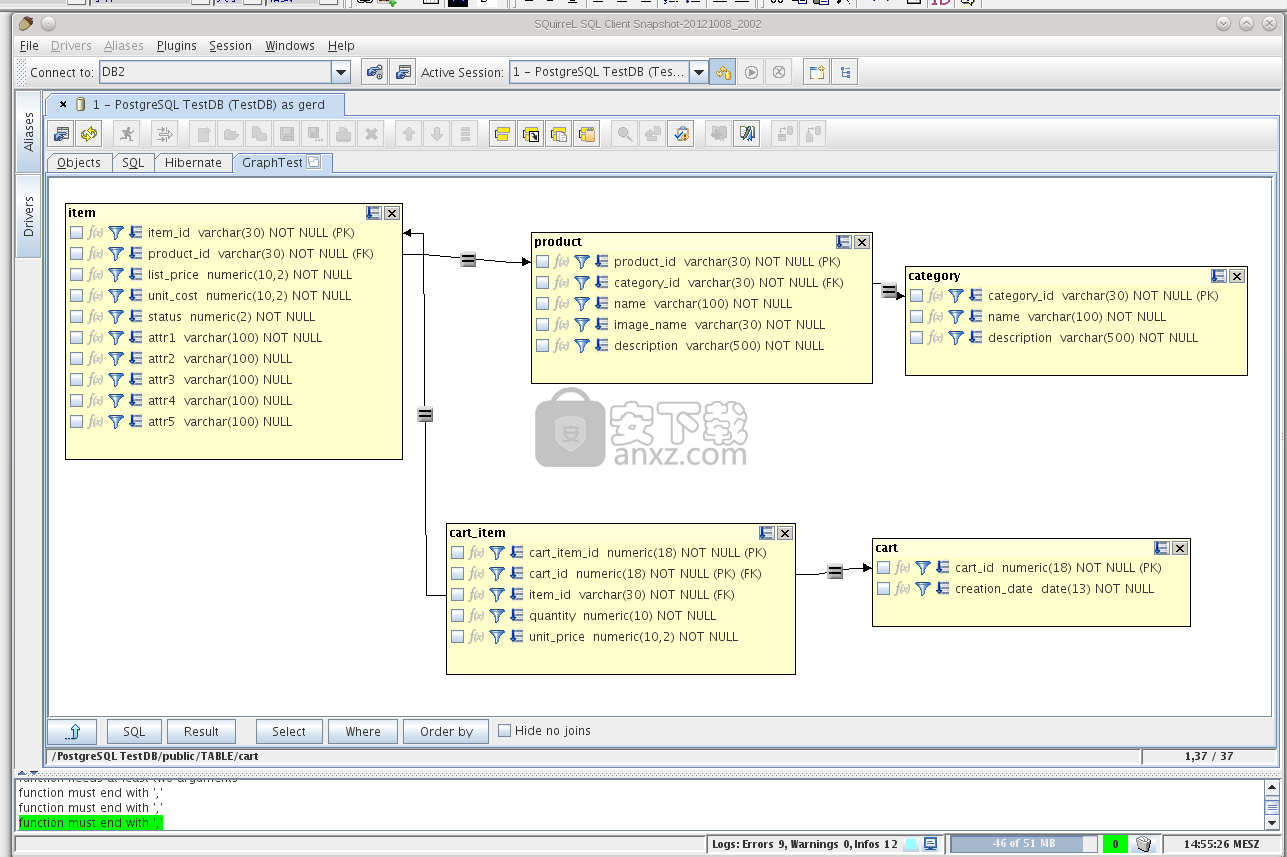Check the description checkbox in category table

click(917, 337)
